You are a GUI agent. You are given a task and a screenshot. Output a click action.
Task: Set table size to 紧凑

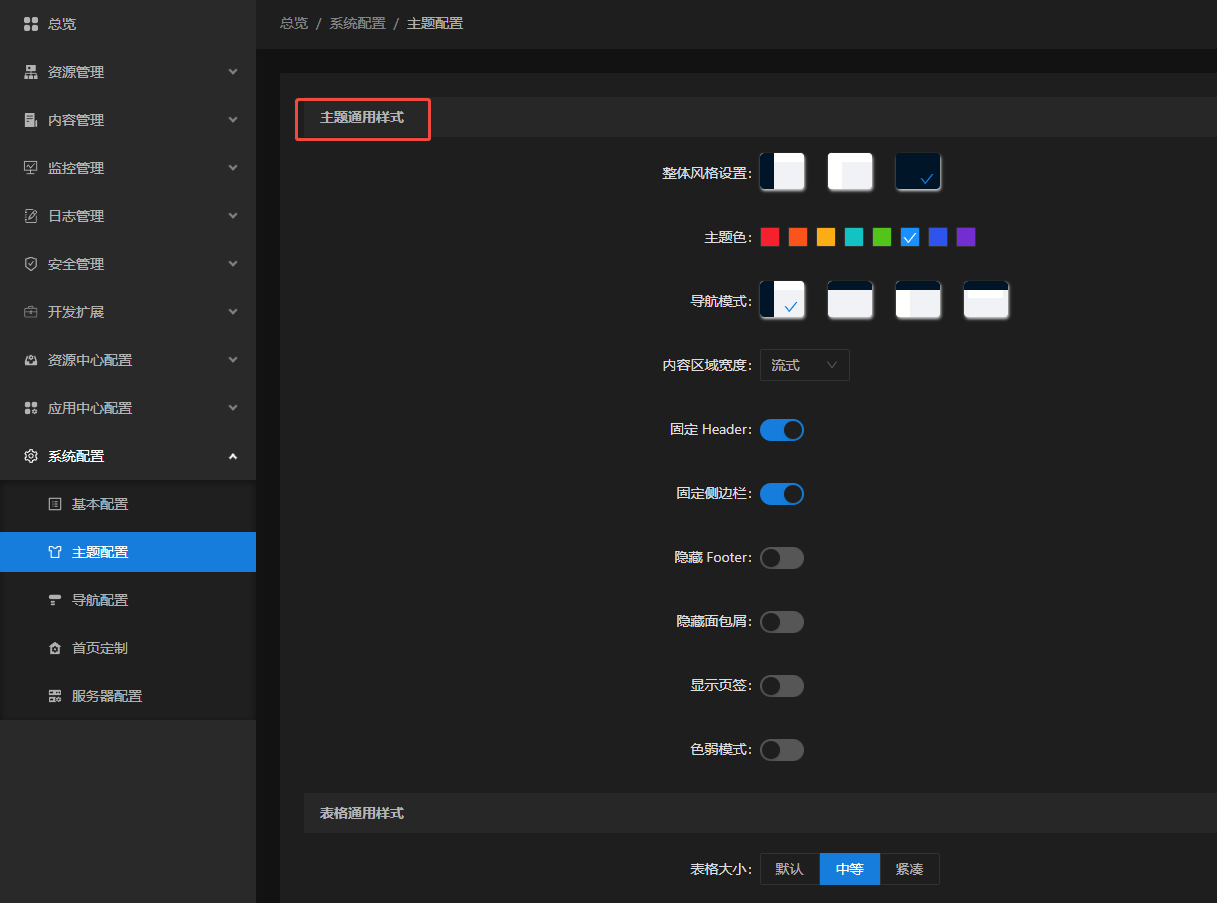(910, 869)
